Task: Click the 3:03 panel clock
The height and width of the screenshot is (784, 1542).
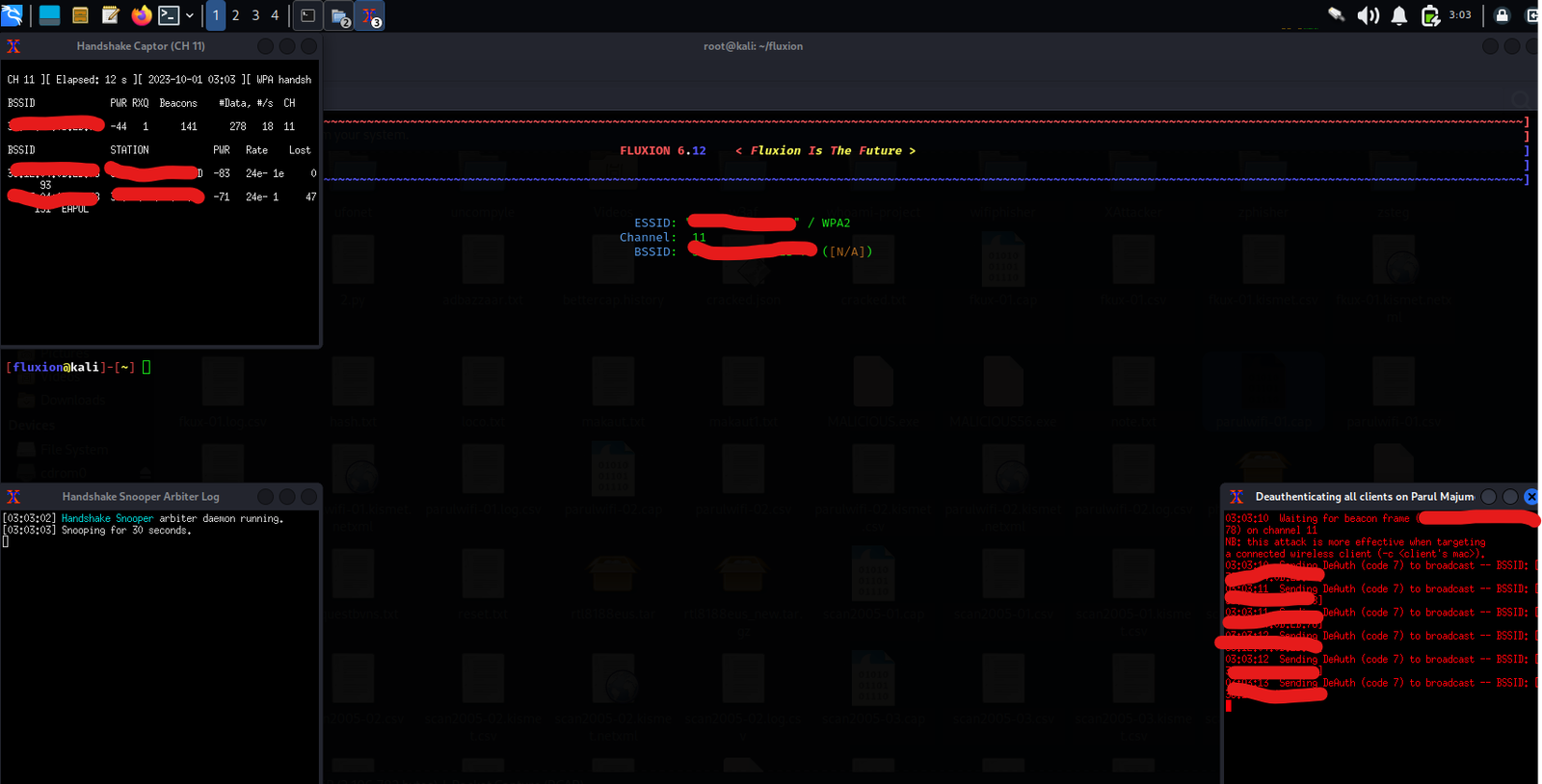Action: (1460, 15)
